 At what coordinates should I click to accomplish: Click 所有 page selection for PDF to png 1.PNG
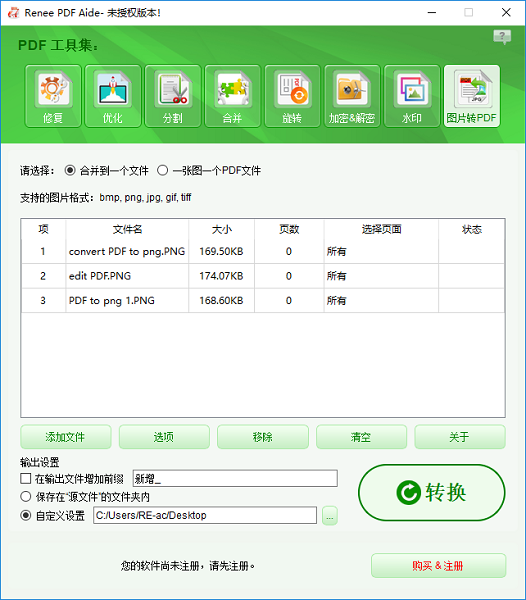pos(381,300)
